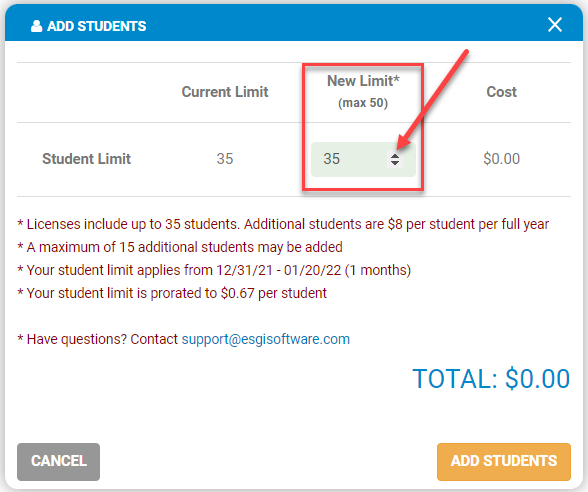This screenshot has height=492, width=588.
Task: Select the Cost column header
Action: pos(501,92)
